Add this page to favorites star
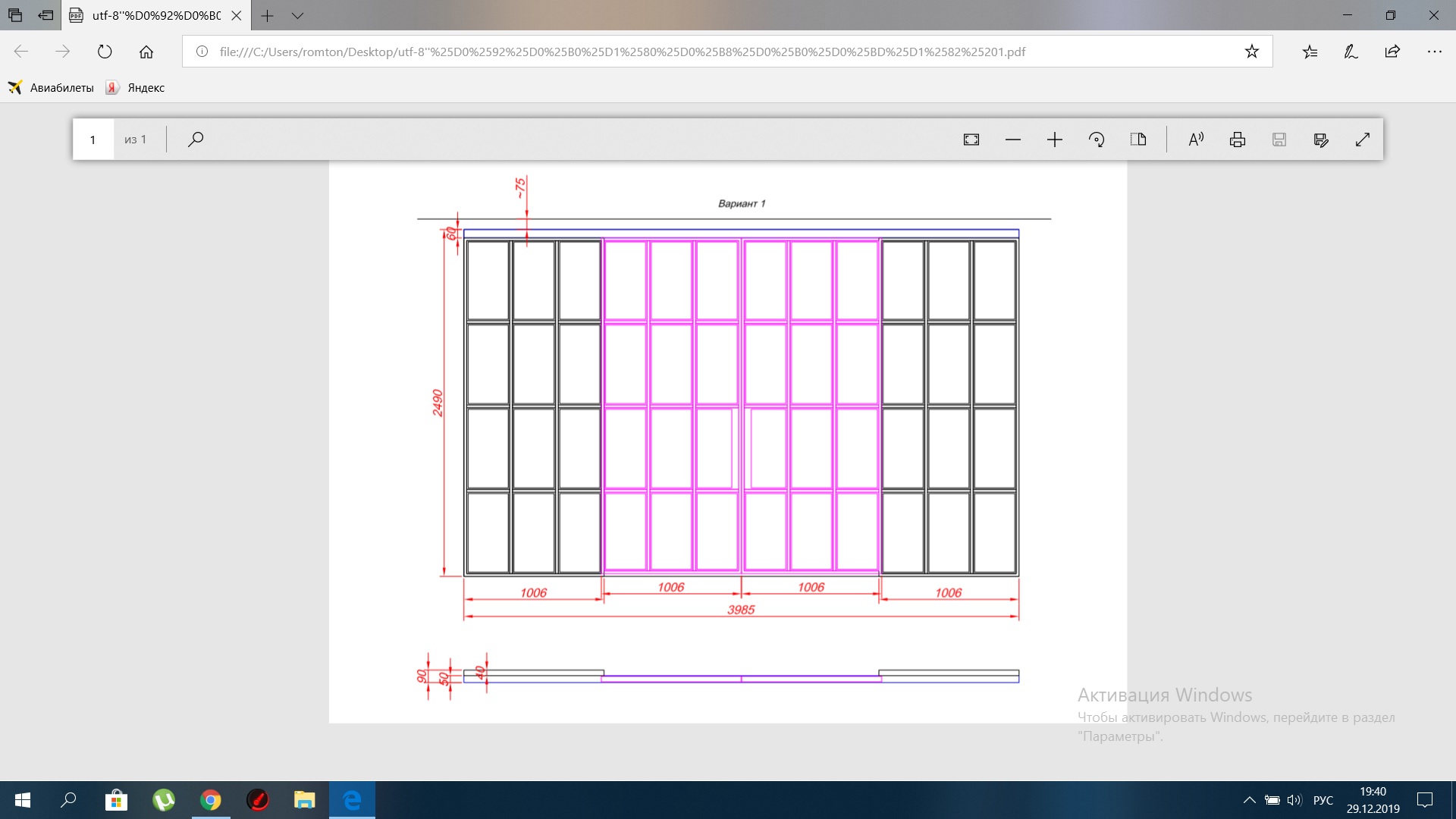Viewport: 1456px width, 819px height. pos(1252,52)
